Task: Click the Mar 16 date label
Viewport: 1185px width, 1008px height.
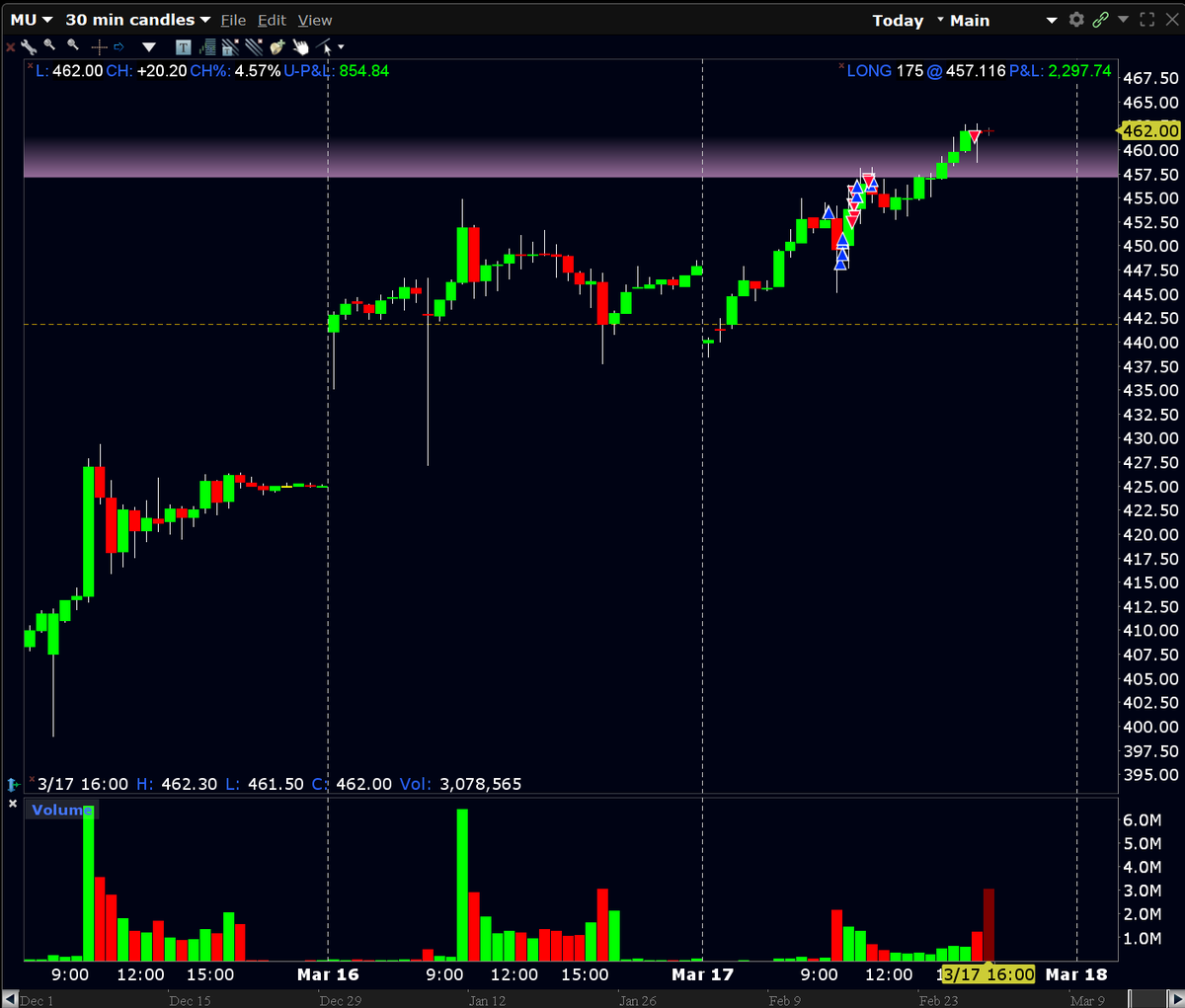Action: (328, 974)
